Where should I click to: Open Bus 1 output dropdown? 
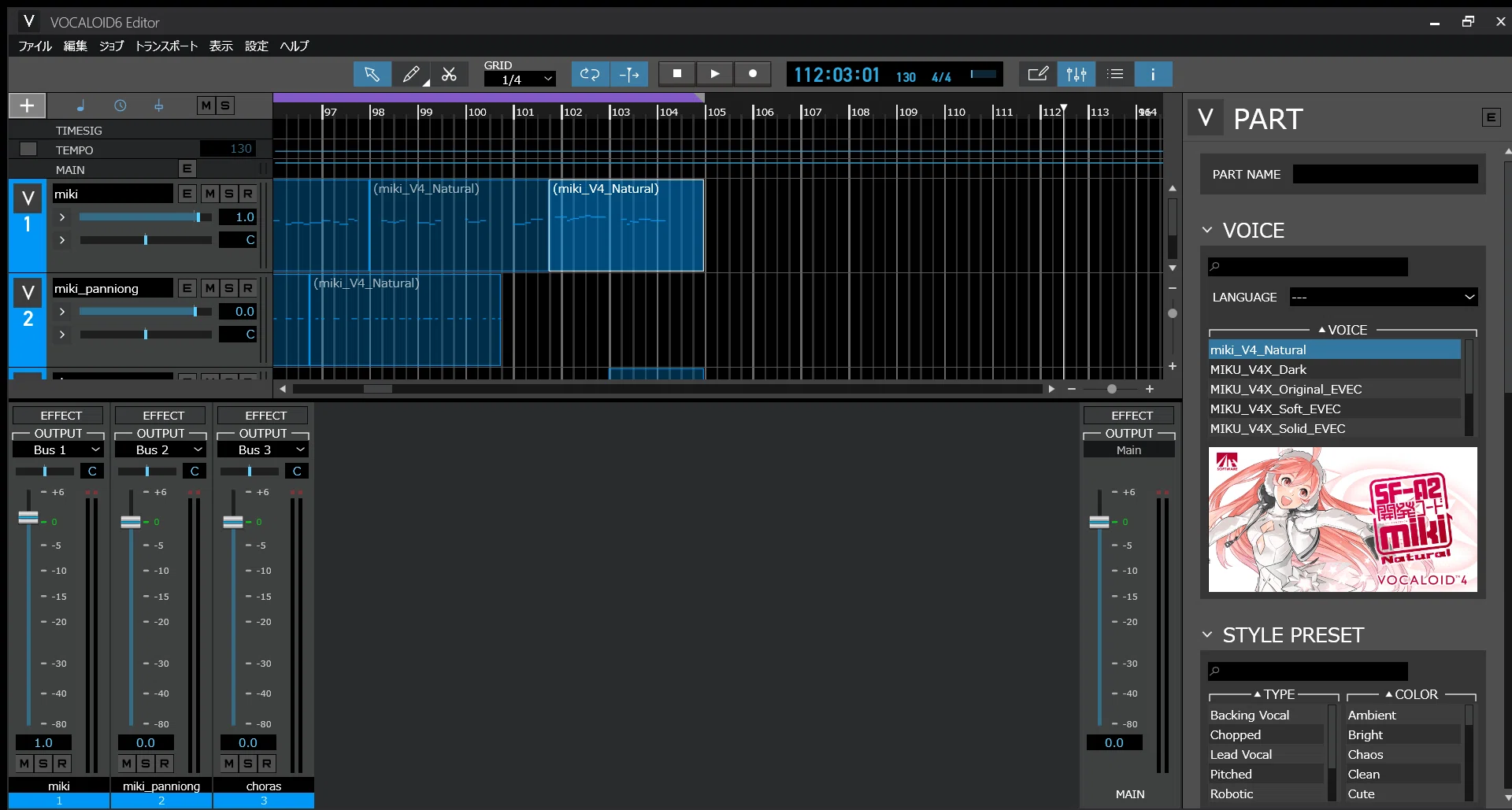(58, 449)
